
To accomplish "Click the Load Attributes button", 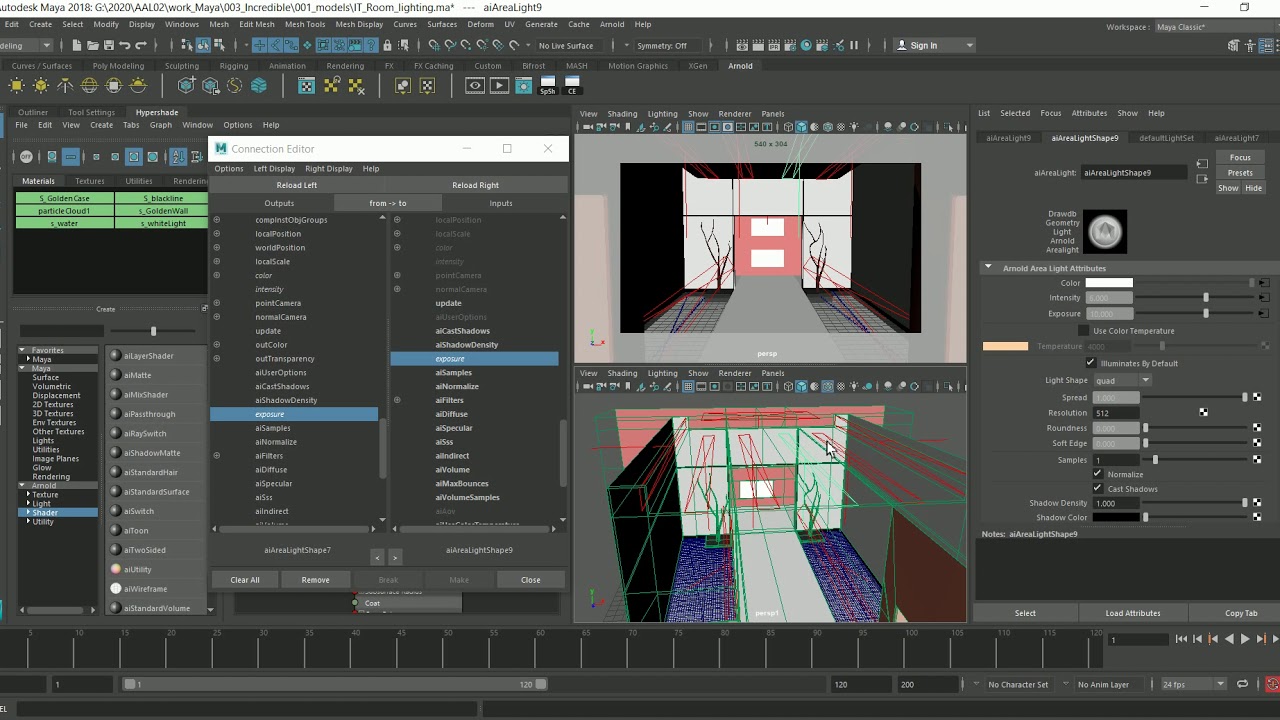I will [1133, 613].
